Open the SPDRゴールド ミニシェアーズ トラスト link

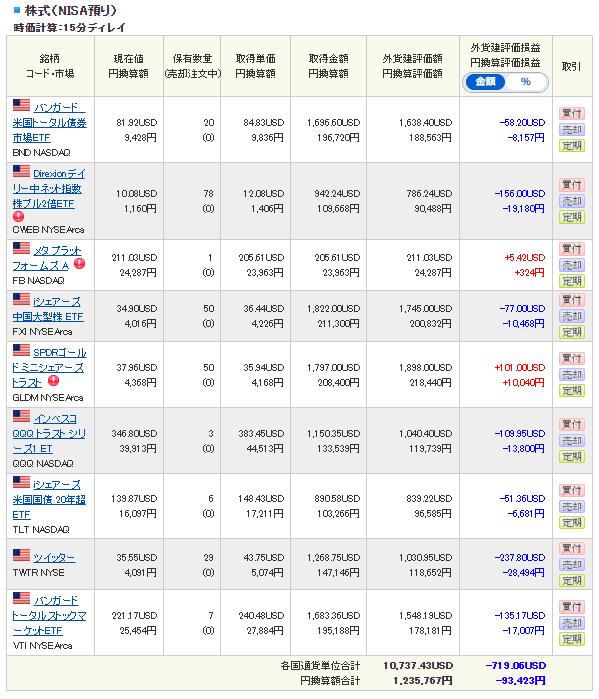click(x=49, y=367)
